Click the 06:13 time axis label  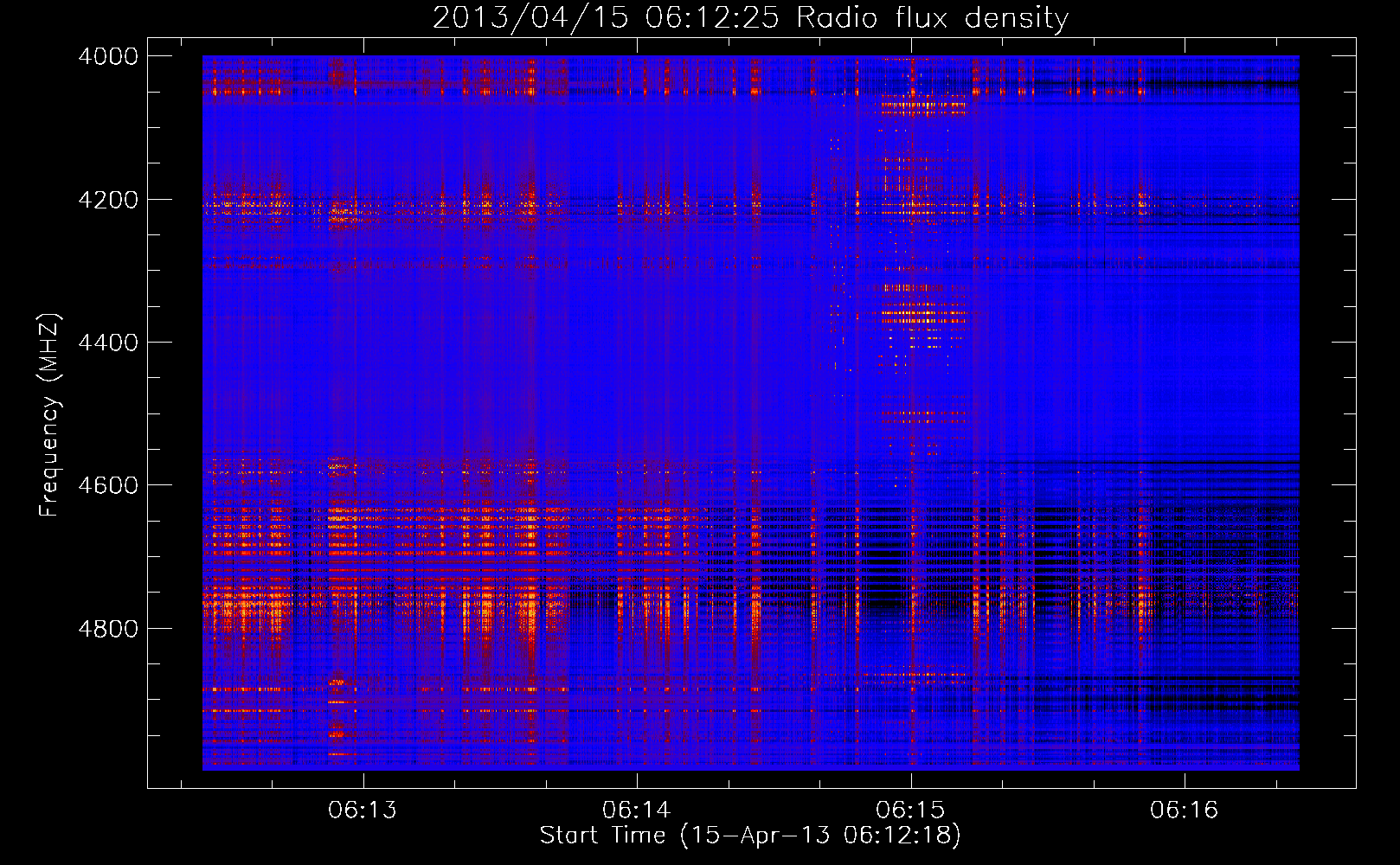coord(363,810)
